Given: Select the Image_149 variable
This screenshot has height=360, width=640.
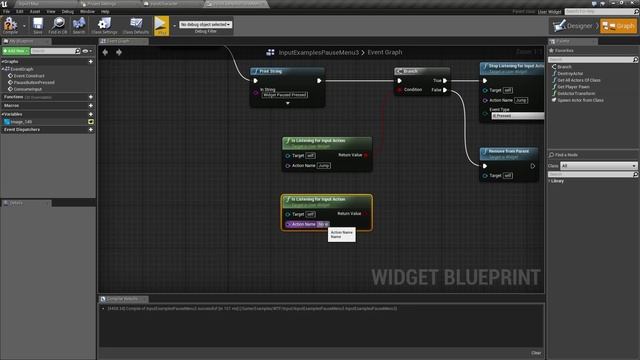Looking at the screenshot, I should pyautogui.click(x=21, y=122).
